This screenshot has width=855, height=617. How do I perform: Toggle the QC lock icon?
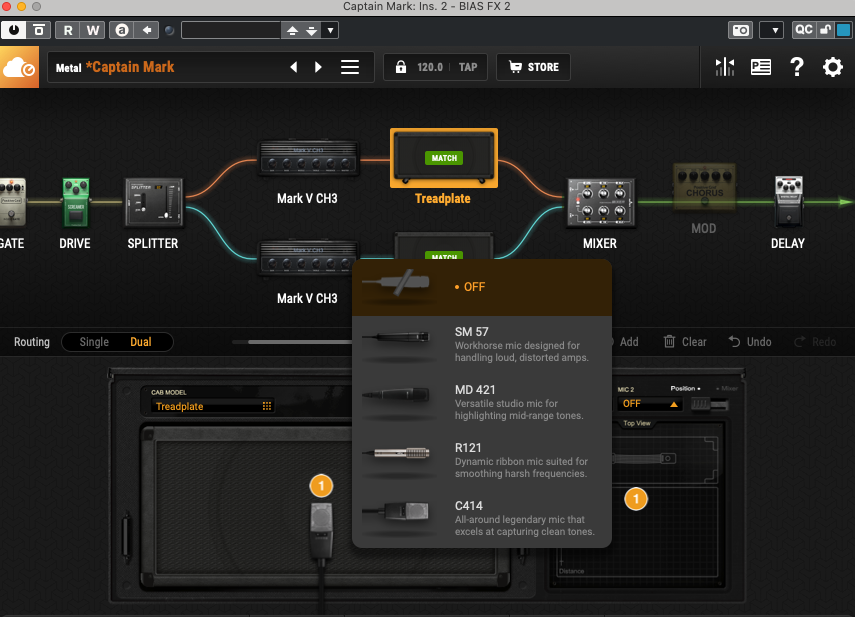(826, 30)
